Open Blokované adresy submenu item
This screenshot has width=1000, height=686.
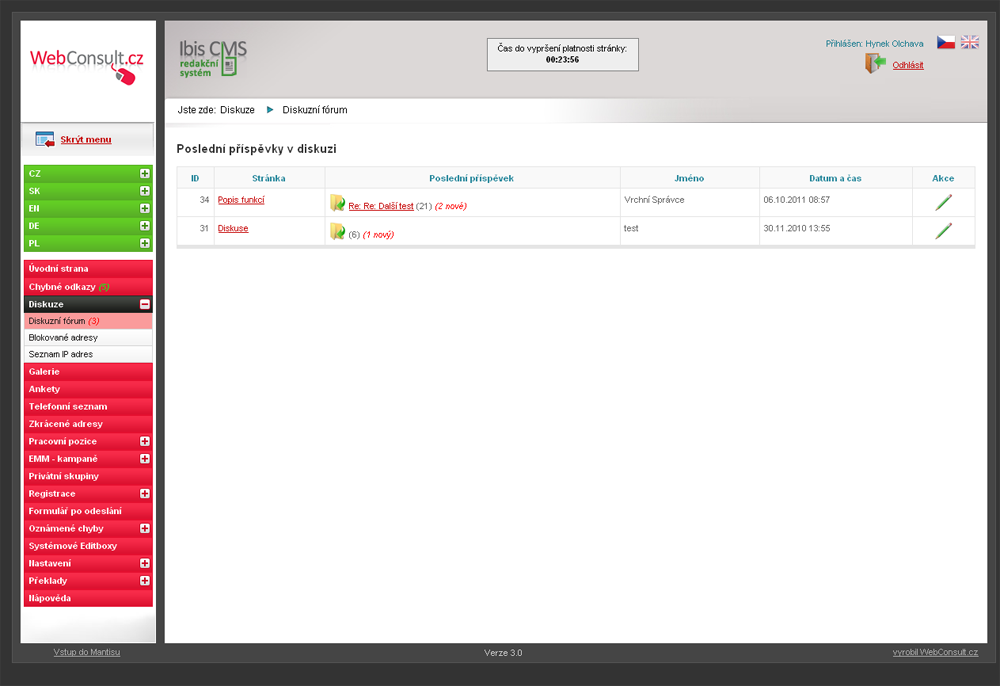click(88, 337)
